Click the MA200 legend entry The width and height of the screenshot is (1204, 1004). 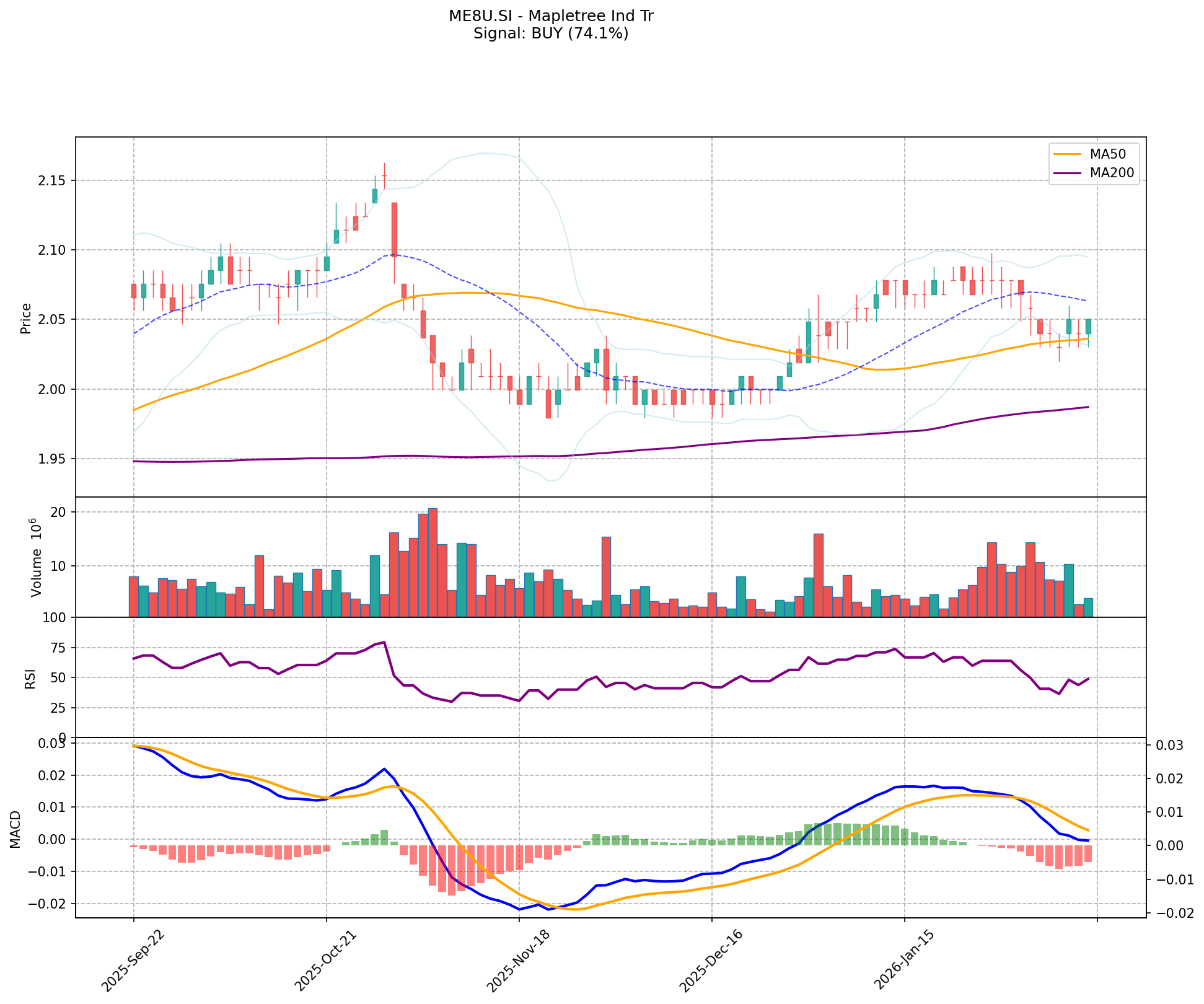coord(1112,173)
